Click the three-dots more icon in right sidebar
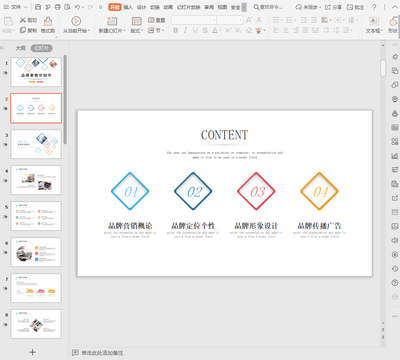Screen dimensions: 400x360 coord(395,316)
